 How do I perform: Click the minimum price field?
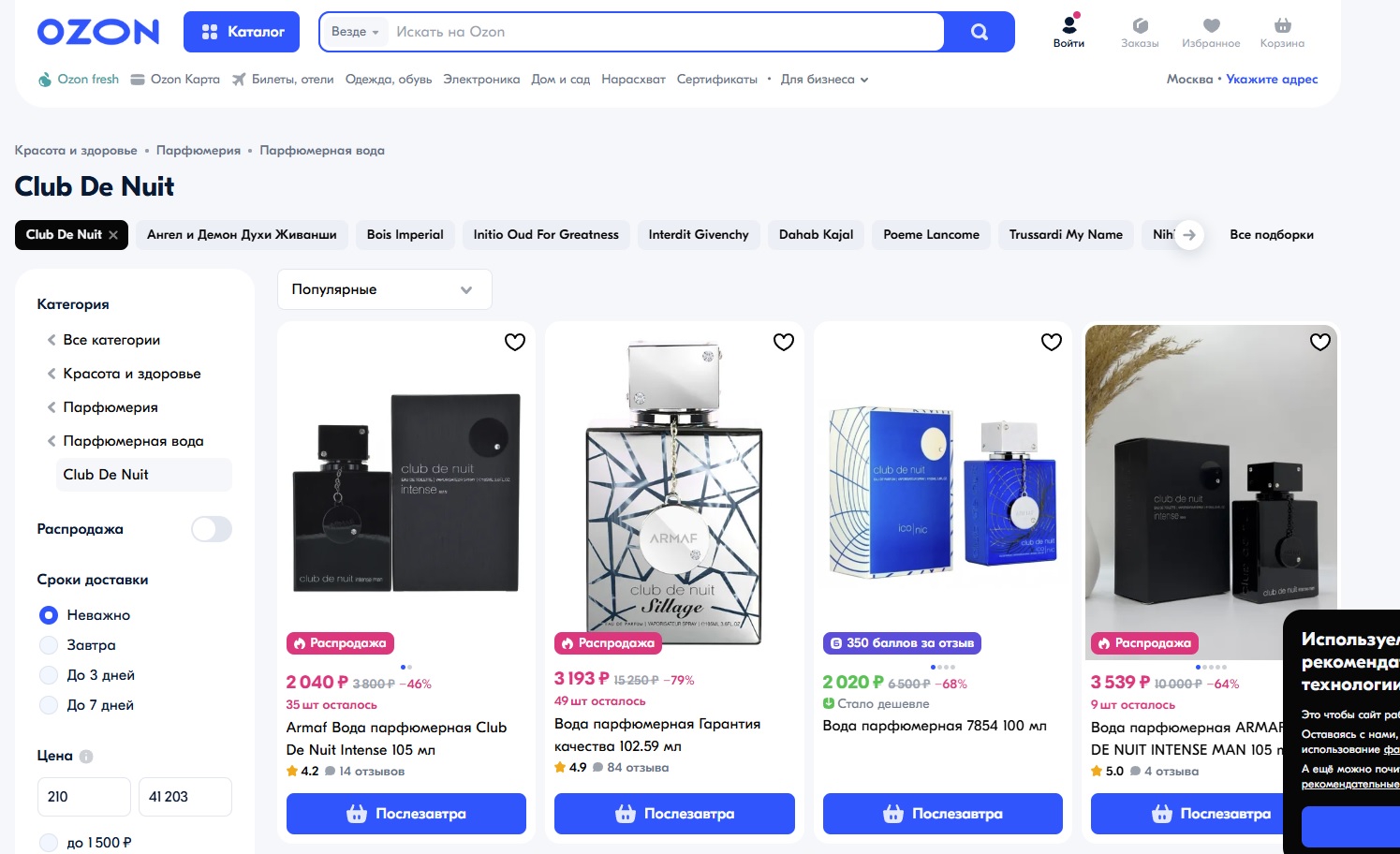(x=83, y=797)
